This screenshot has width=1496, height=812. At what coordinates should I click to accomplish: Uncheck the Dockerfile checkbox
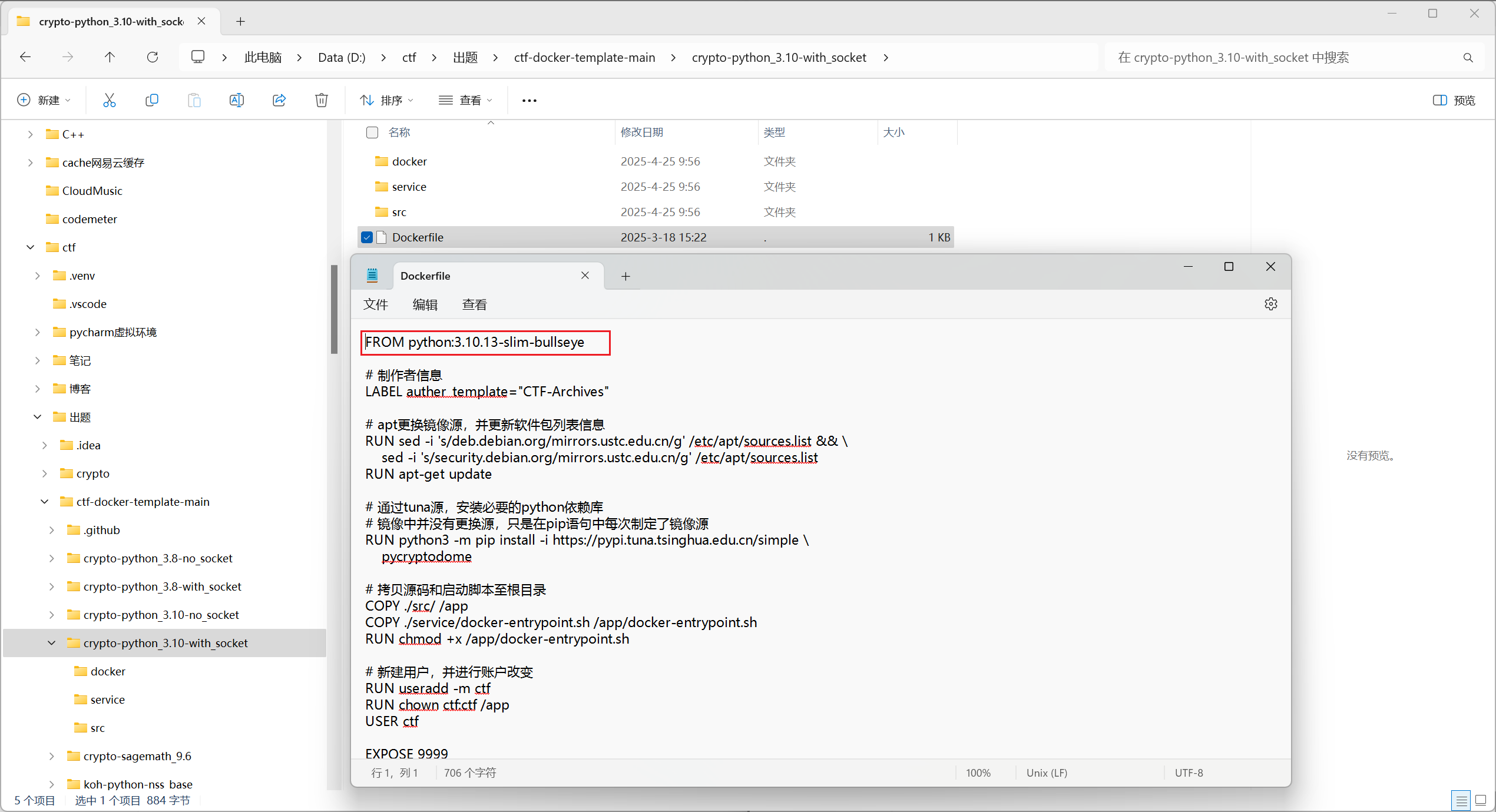(x=367, y=237)
